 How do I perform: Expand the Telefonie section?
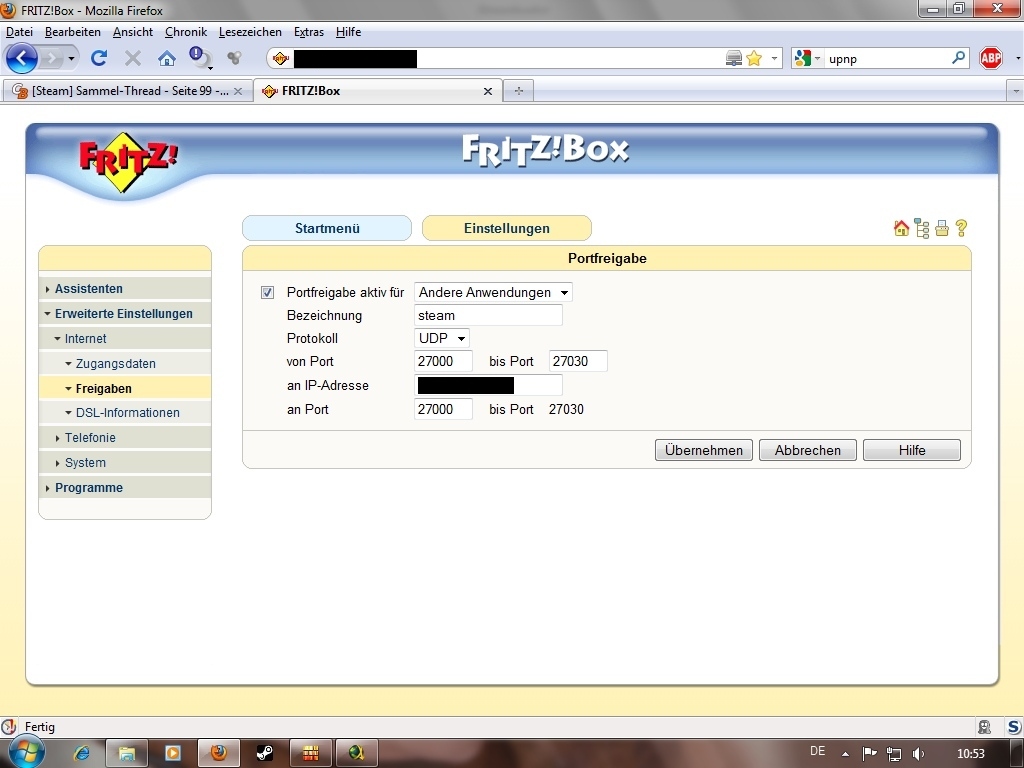(x=89, y=438)
